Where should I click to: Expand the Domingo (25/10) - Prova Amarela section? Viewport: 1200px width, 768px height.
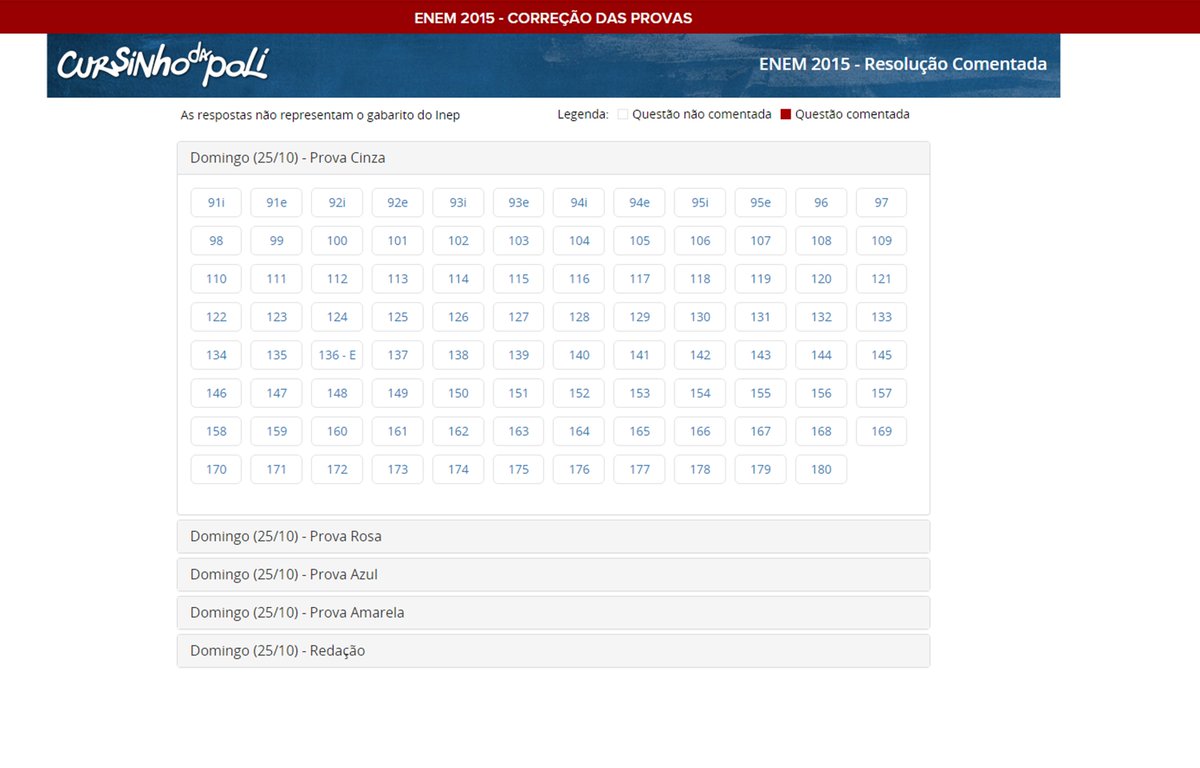pyautogui.click(x=553, y=612)
